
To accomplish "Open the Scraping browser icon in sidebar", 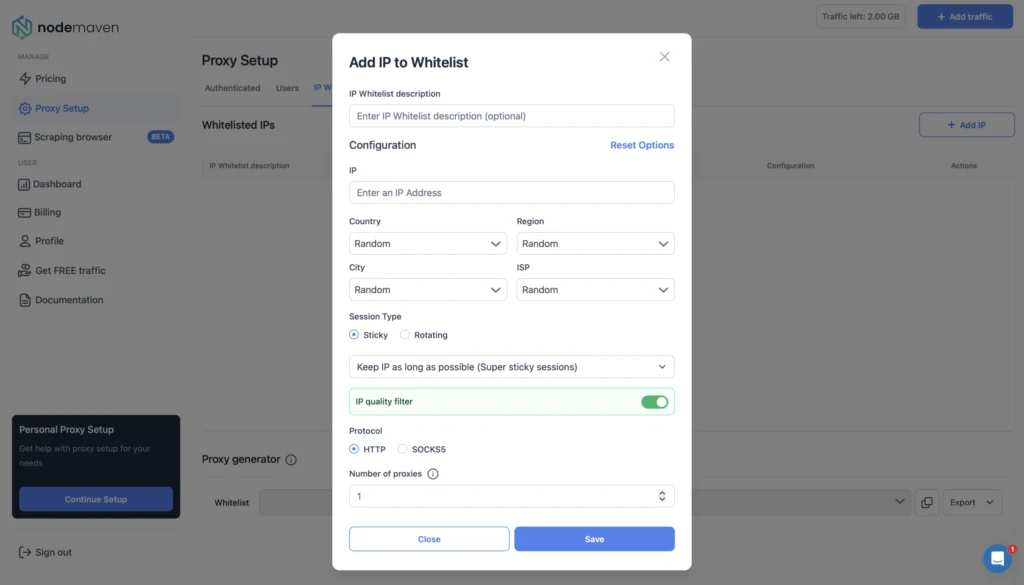I will coord(24,138).
